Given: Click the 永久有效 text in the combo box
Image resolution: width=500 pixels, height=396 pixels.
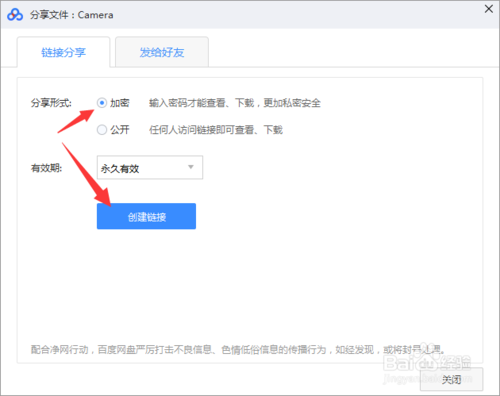Looking at the screenshot, I should pyautogui.click(x=120, y=169).
